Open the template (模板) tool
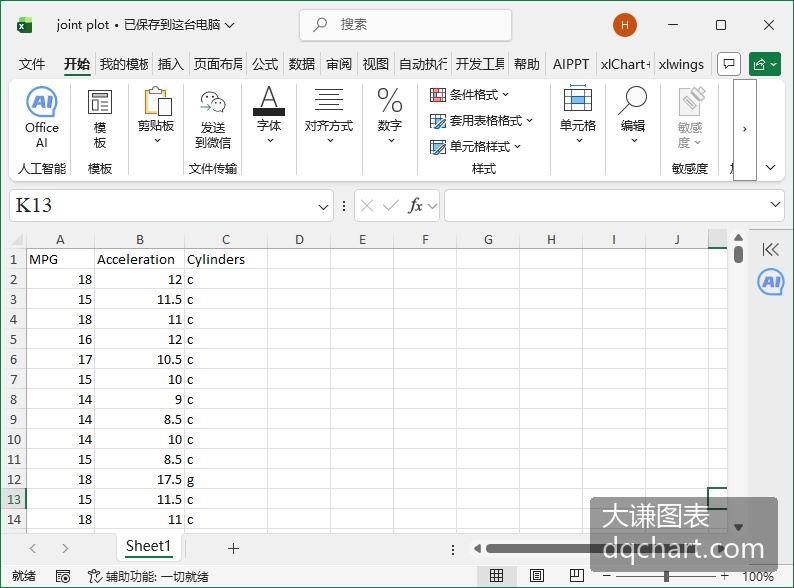The width and height of the screenshot is (794, 588). [x=100, y=120]
